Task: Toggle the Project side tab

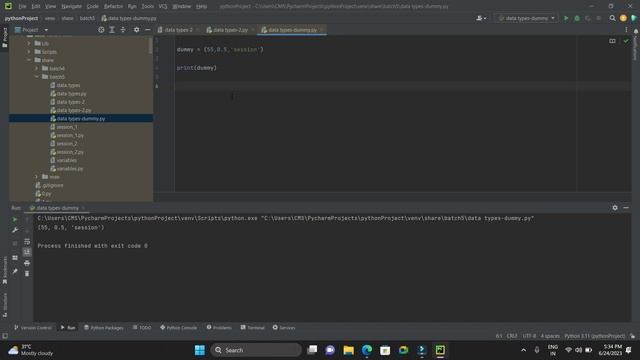Action: [x=4, y=37]
